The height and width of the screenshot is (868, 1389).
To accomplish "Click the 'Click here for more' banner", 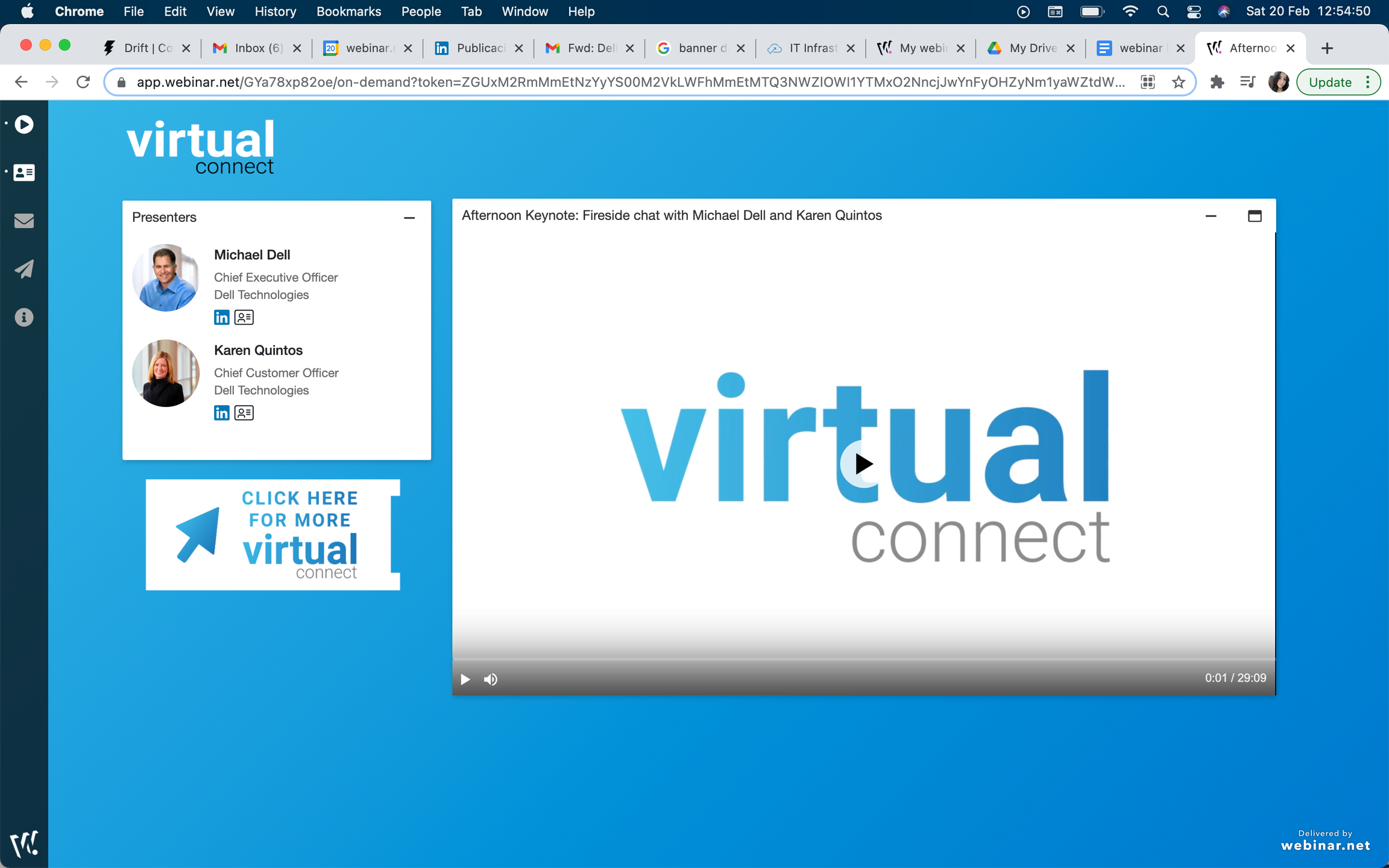I will [x=272, y=534].
